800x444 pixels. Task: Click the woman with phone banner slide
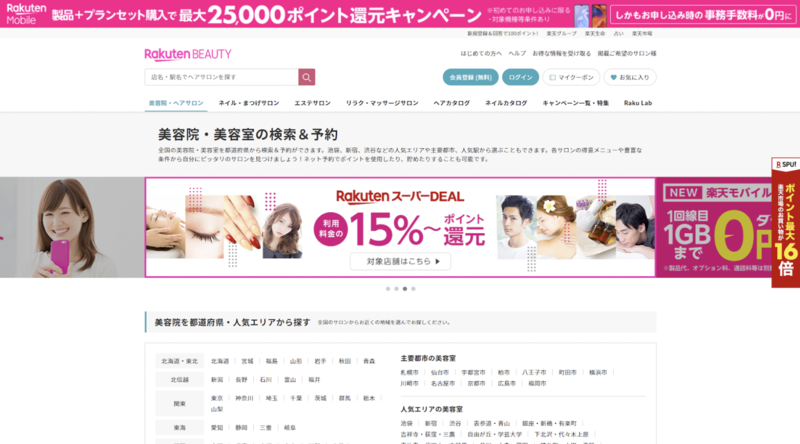72,227
